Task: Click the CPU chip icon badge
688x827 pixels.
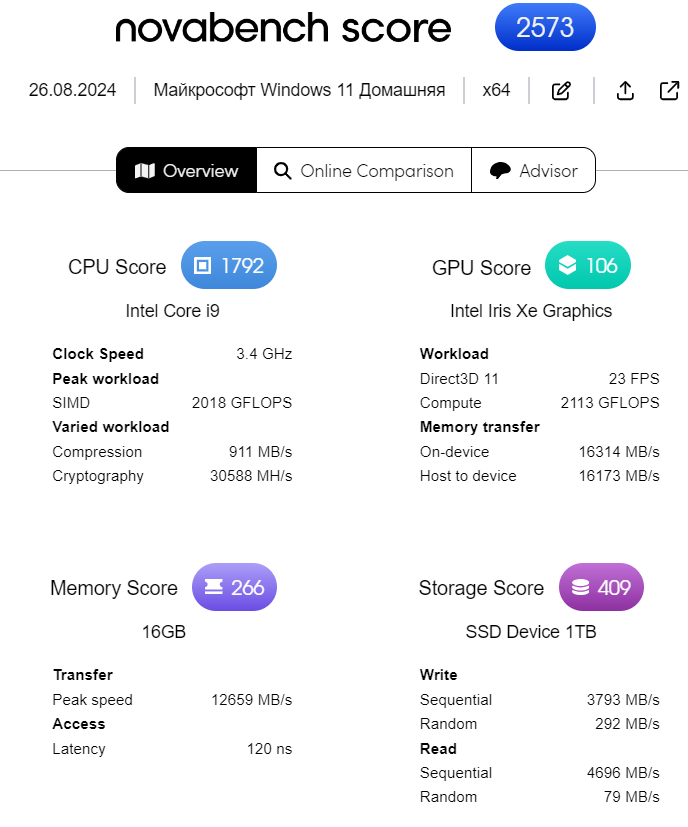Action: (x=203, y=266)
